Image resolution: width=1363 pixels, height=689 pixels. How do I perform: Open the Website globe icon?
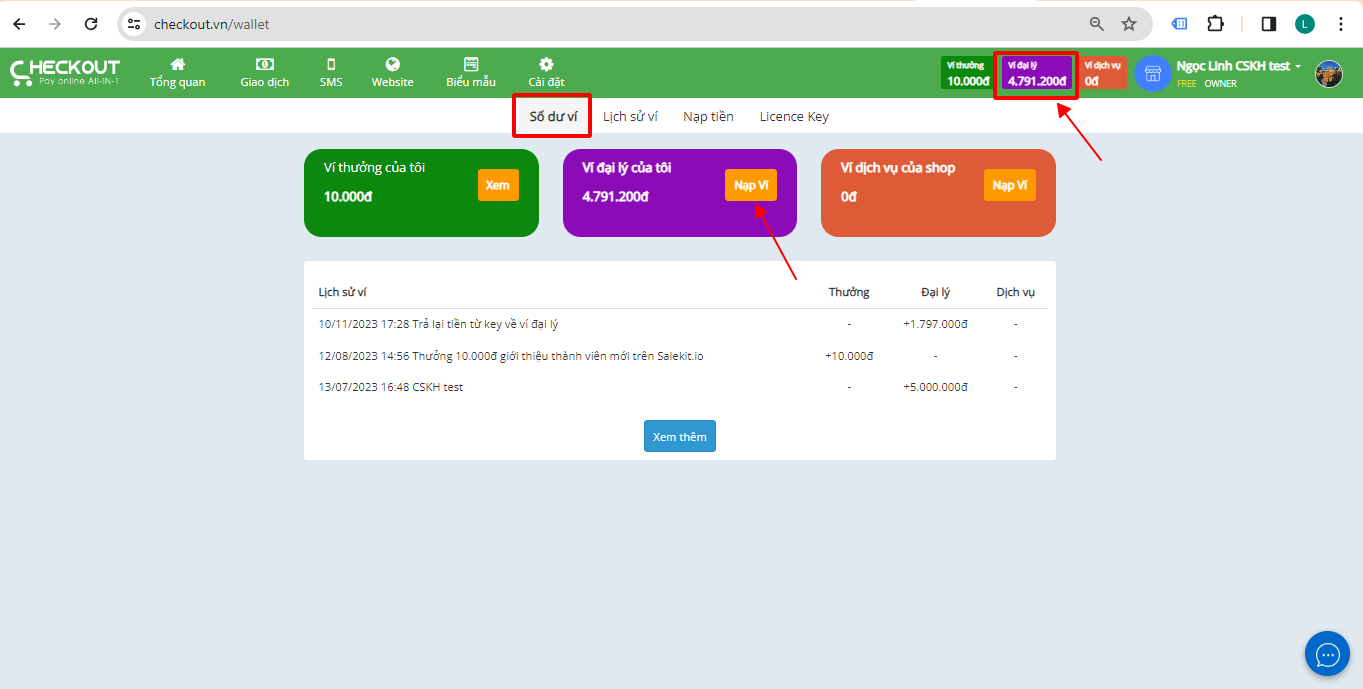coord(392,64)
